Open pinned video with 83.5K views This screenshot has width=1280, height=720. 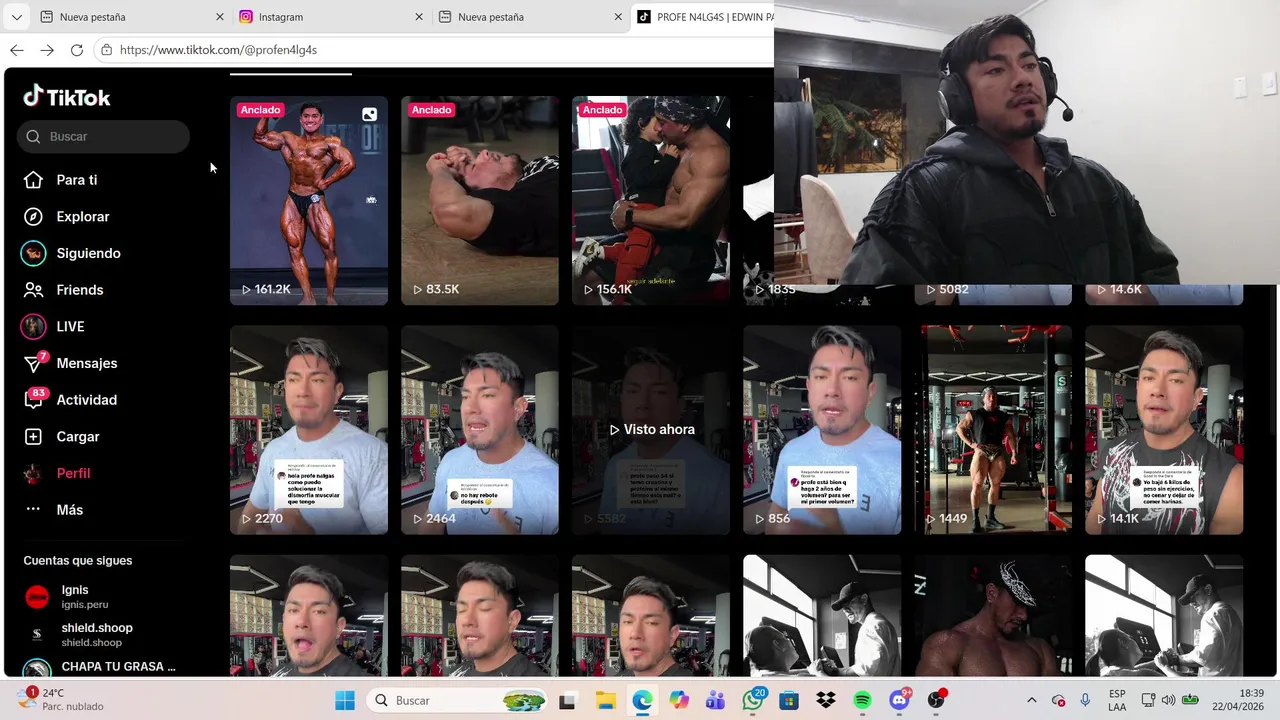(x=480, y=200)
